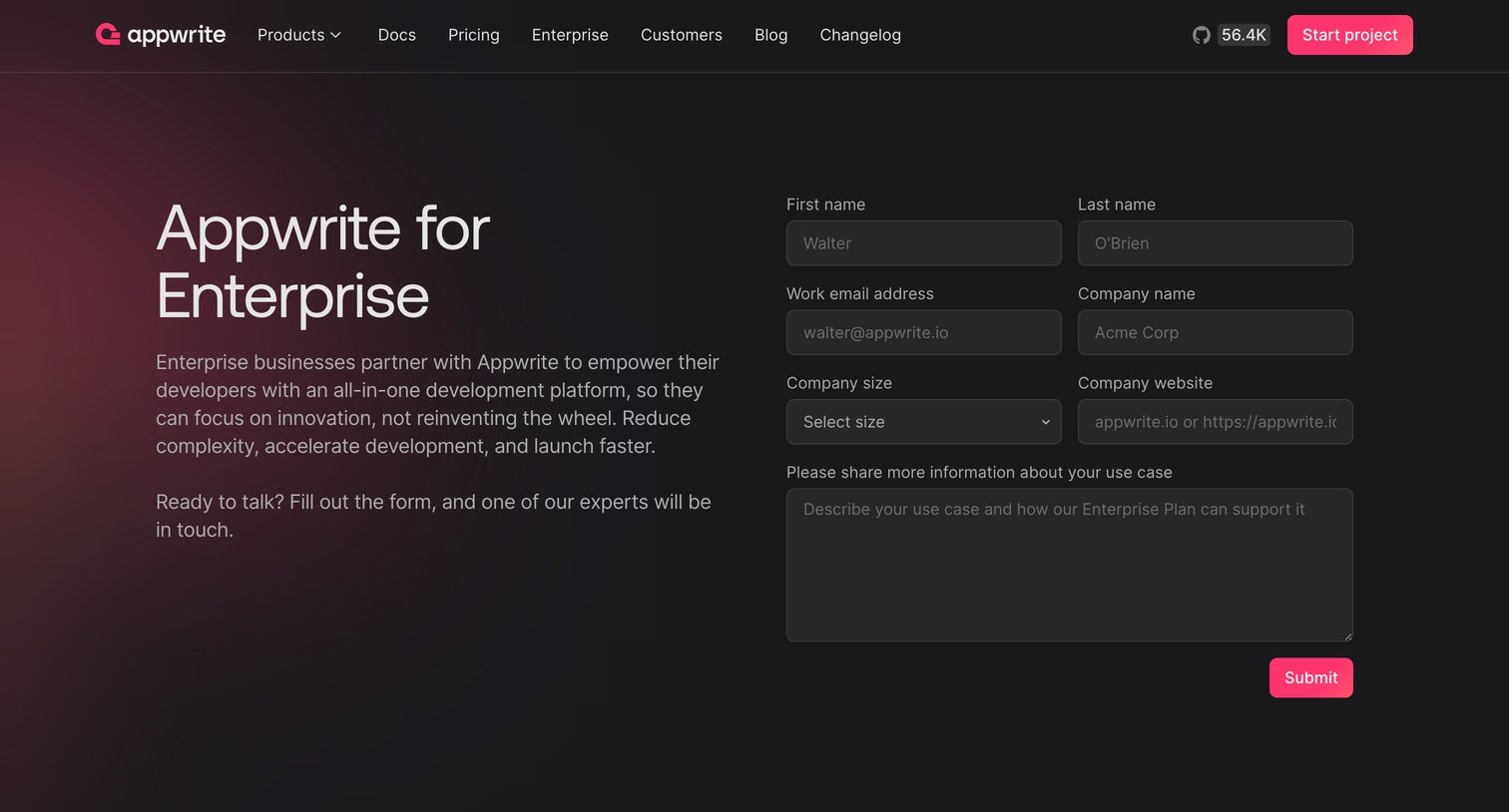Click the 'Work email address' label
The width and height of the screenshot is (1509, 812).
pyautogui.click(x=860, y=293)
